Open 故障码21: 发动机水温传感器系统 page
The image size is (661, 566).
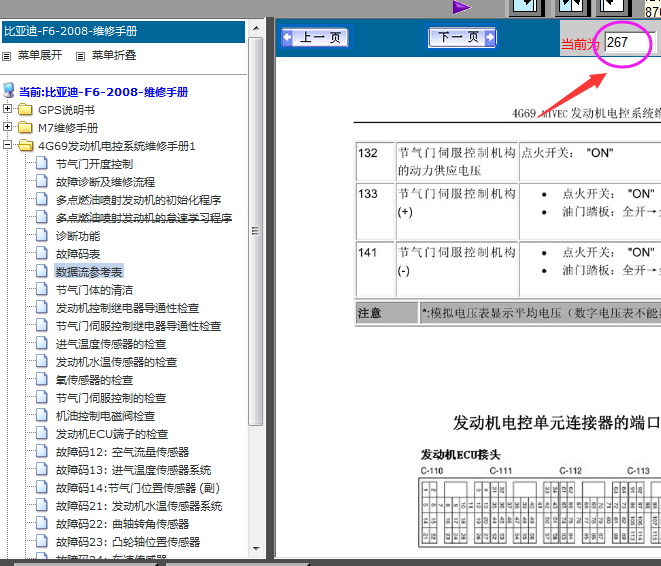click(139, 506)
